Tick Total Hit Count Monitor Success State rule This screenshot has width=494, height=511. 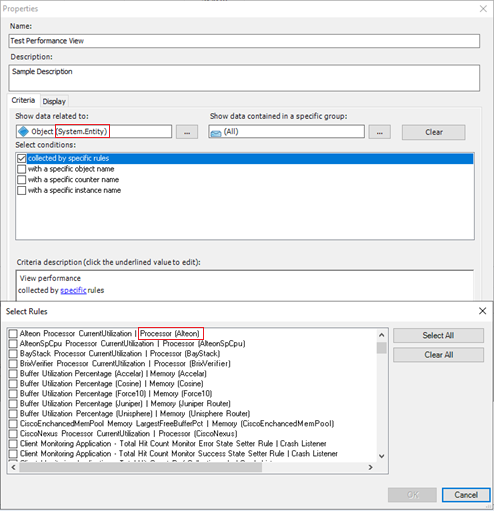(13, 454)
